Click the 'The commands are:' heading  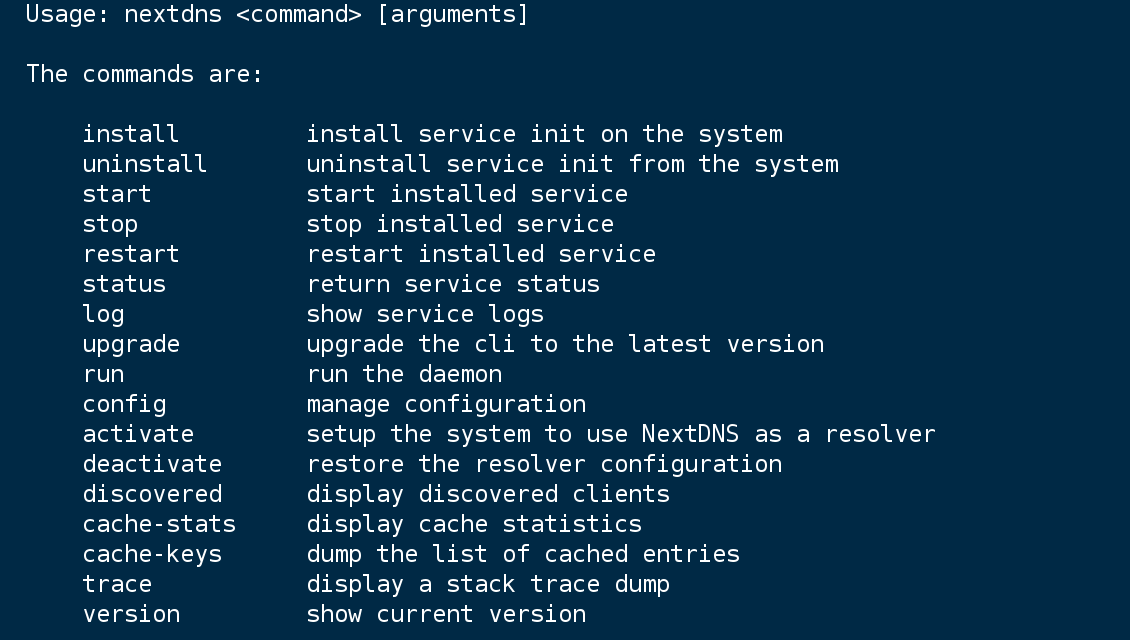144,74
